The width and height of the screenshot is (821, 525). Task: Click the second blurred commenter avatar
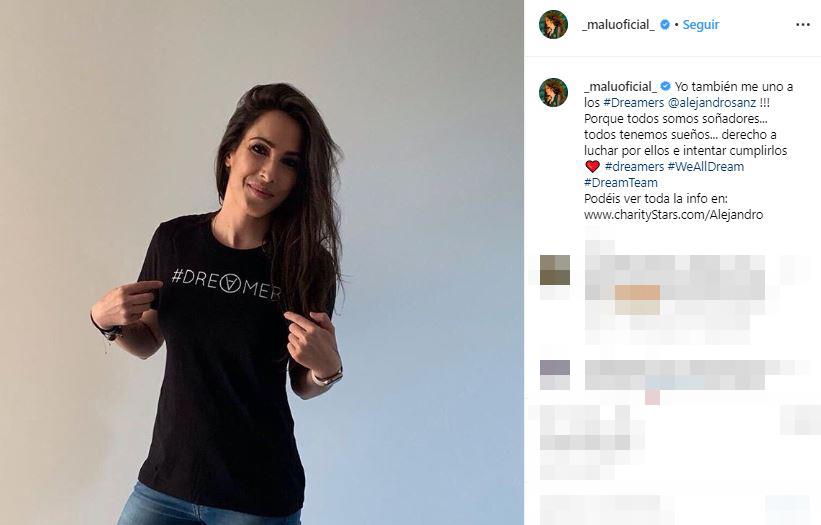pyautogui.click(x=555, y=375)
